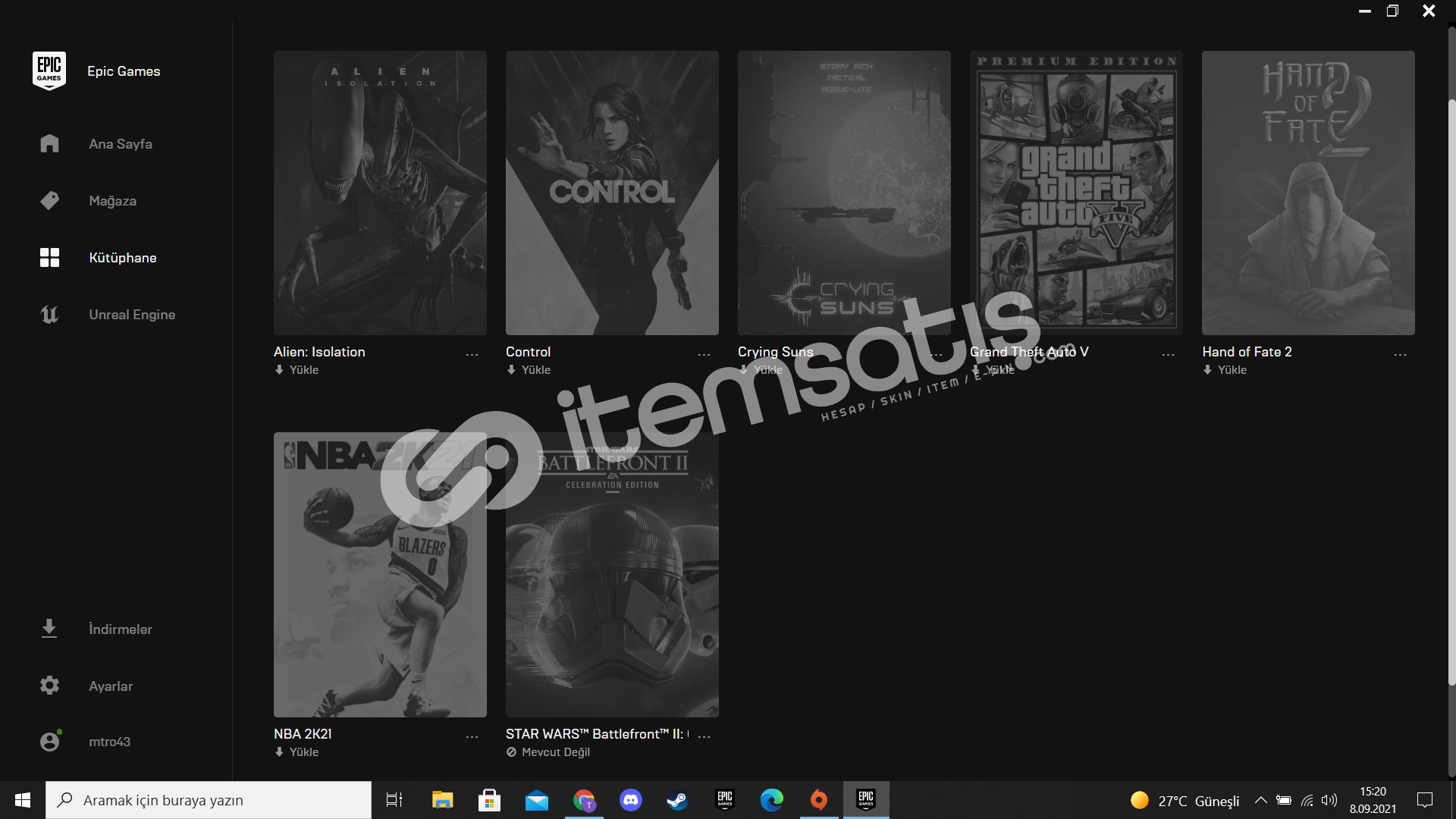
Task: Go to Mağaza menu label
Action: point(112,201)
